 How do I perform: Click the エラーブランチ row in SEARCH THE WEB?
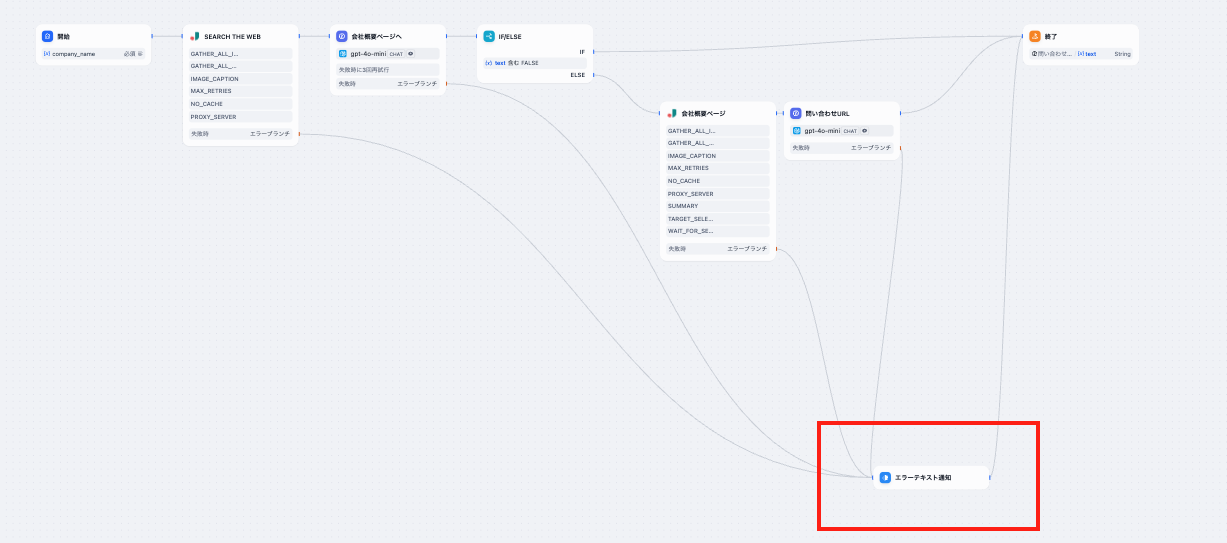[240, 133]
